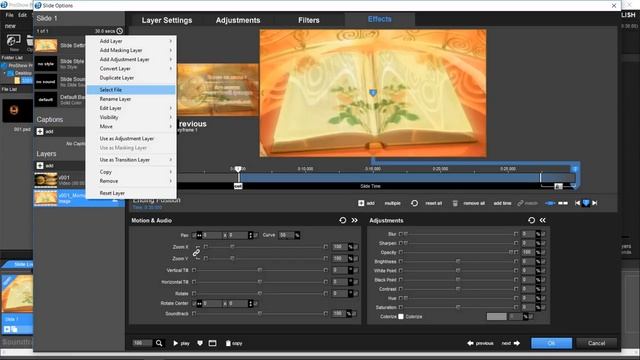640x360 pixels.
Task: Click the blue keyframe selector icon
Action: tap(586, 203)
